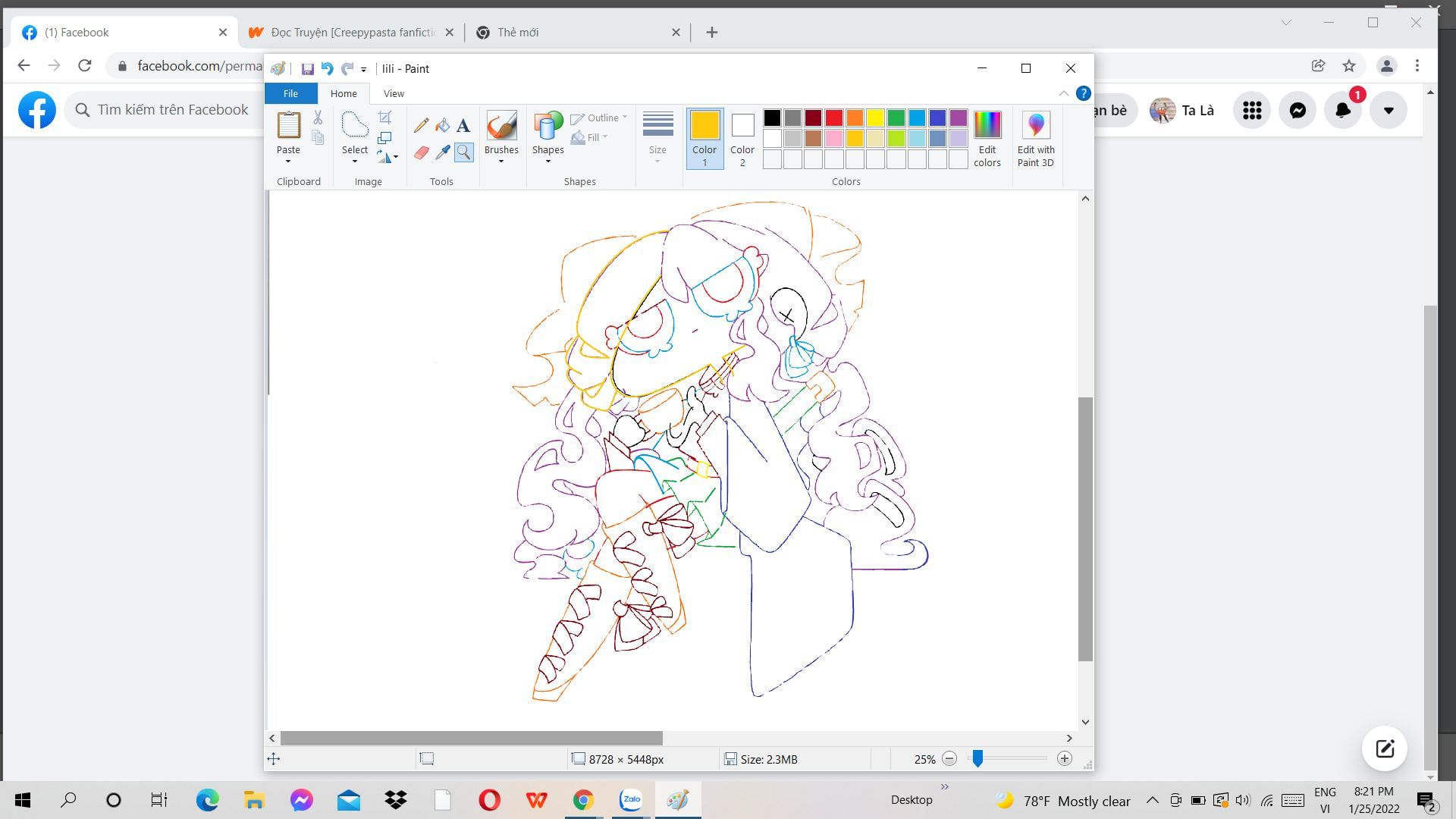Screen dimensions: 1456x819
Task: Select the Text tool in Paint
Action: click(x=463, y=125)
